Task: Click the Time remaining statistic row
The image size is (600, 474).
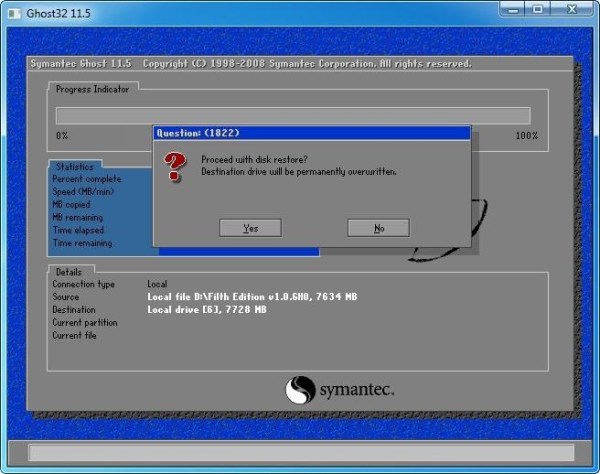Action: pos(82,243)
